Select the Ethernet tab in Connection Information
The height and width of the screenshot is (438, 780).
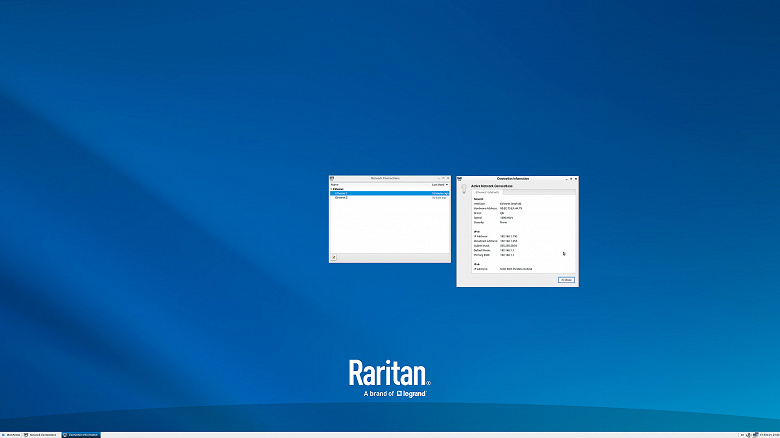click(487, 192)
